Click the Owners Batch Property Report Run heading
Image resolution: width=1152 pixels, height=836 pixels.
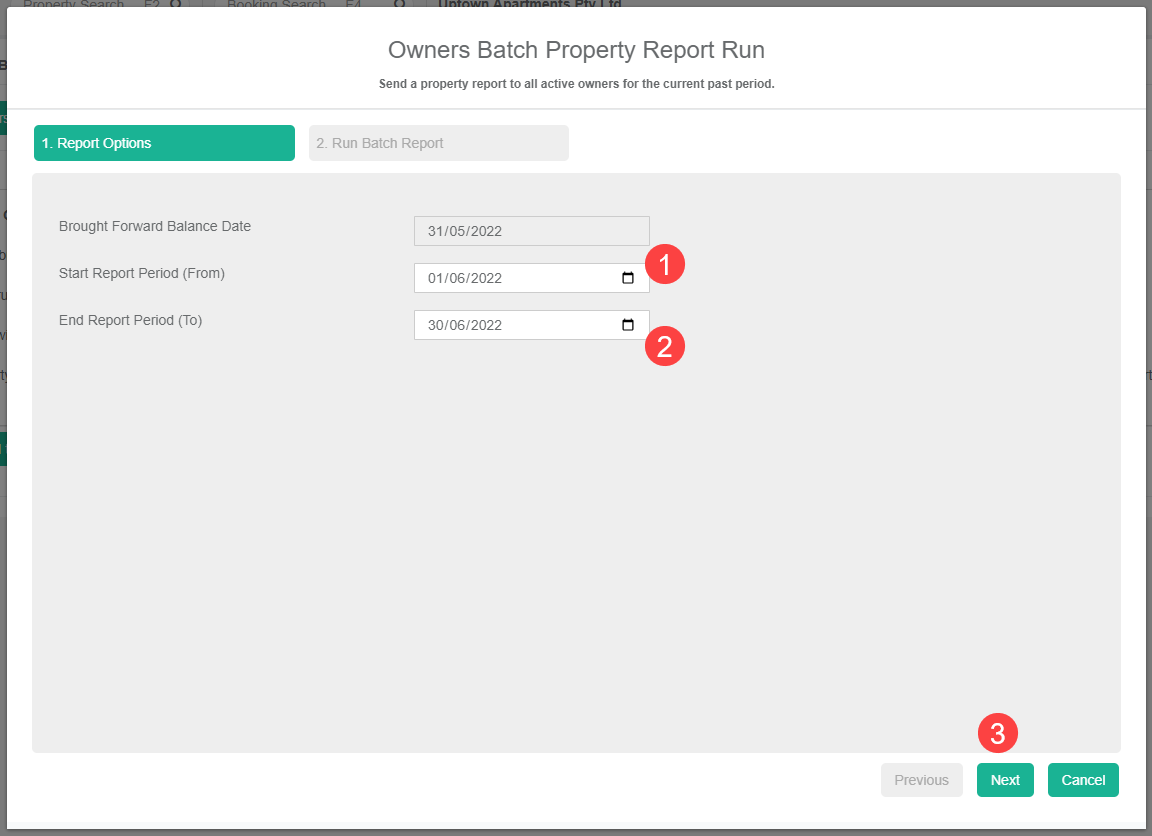click(x=576, y=50)
